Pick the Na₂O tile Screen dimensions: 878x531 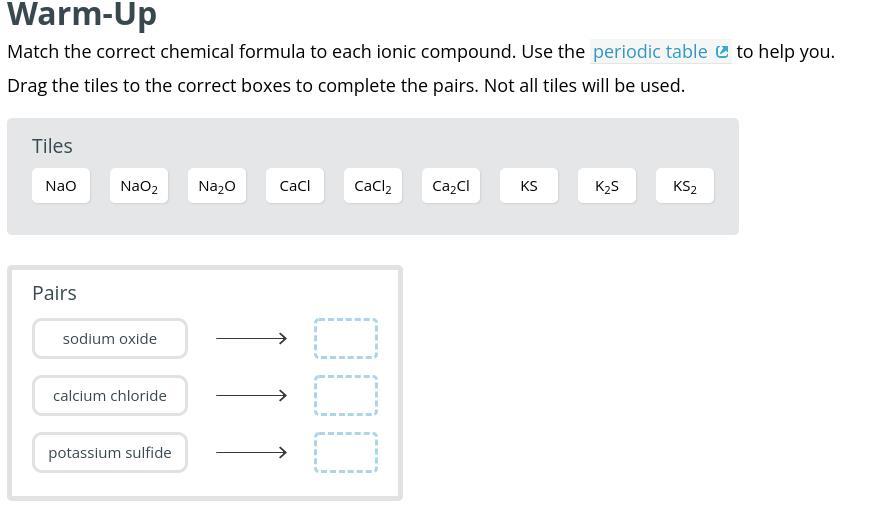click(217, 186)
